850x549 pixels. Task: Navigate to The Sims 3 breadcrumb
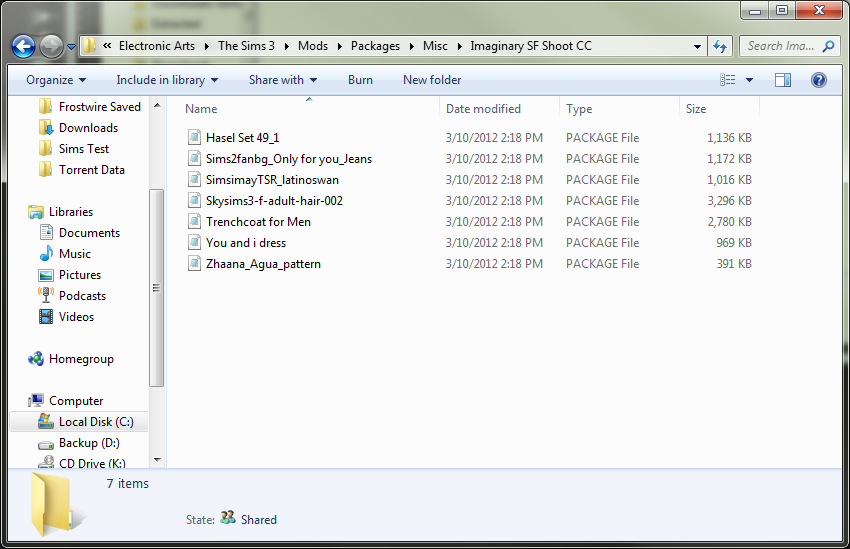246,46
